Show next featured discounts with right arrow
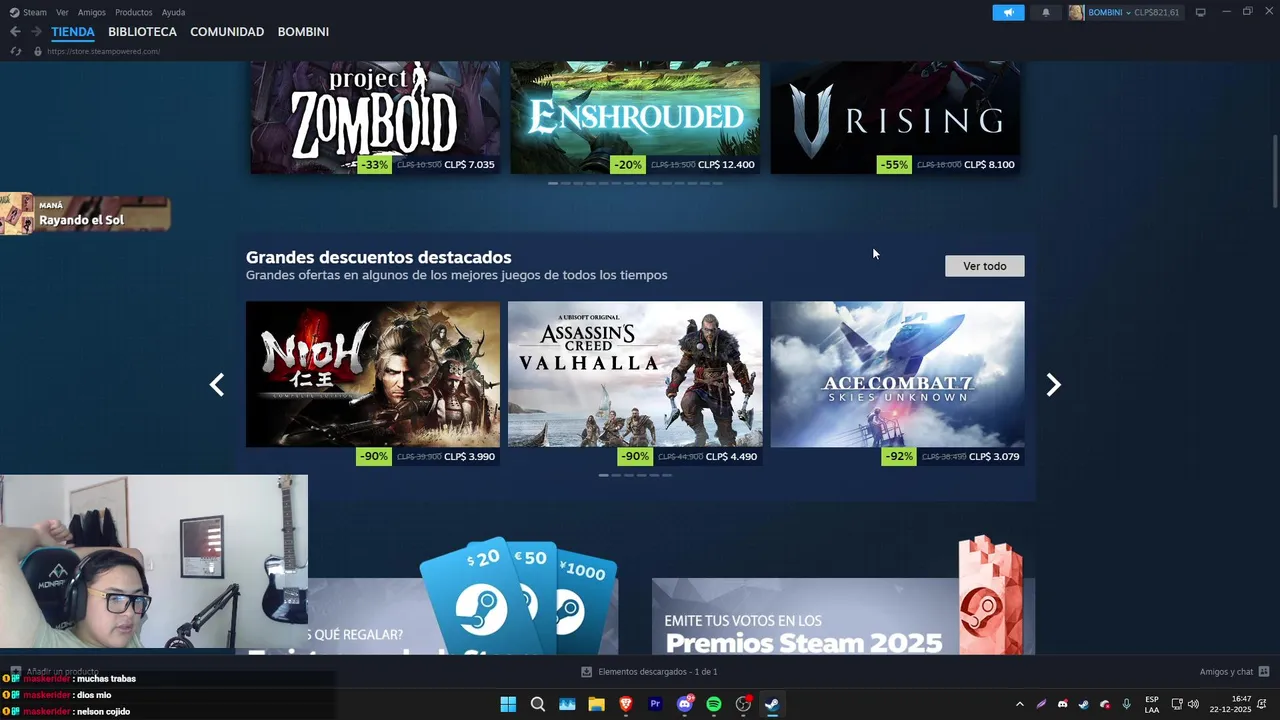Viewport: 1280px width, 720px height. (1053, 385)
